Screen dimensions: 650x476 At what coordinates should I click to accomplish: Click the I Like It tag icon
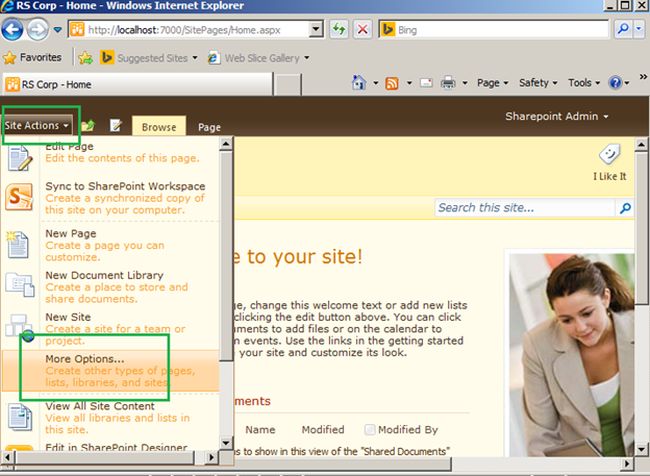coord(609,154)
